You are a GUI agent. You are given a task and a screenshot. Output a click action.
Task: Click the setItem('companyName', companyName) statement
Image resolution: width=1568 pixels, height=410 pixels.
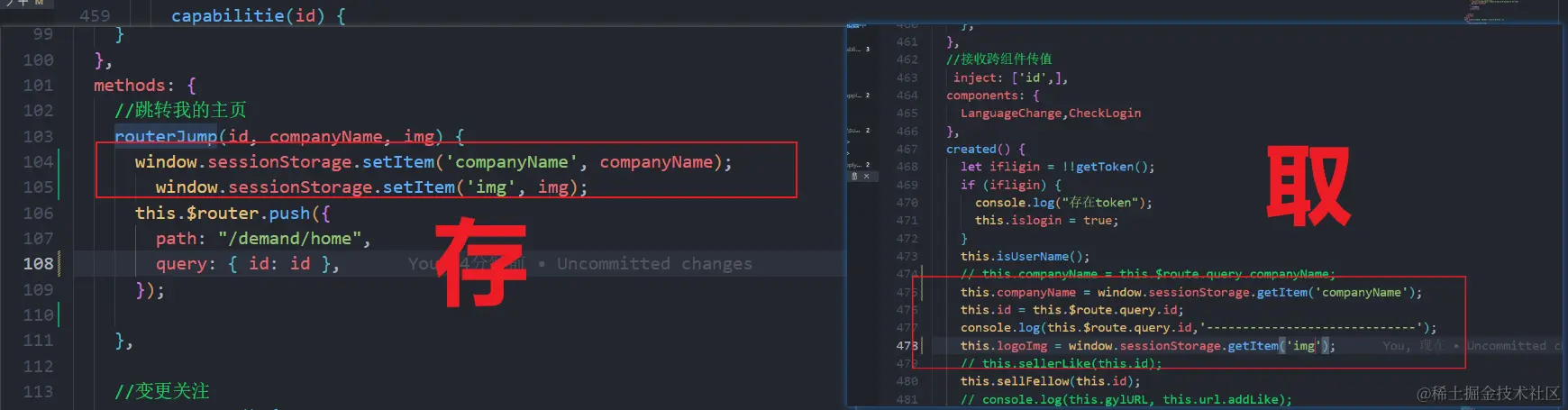coord(433,162)
